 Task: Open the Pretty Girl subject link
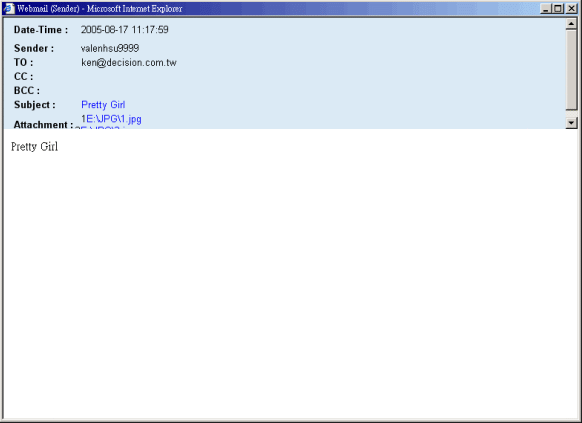[103, 105]
